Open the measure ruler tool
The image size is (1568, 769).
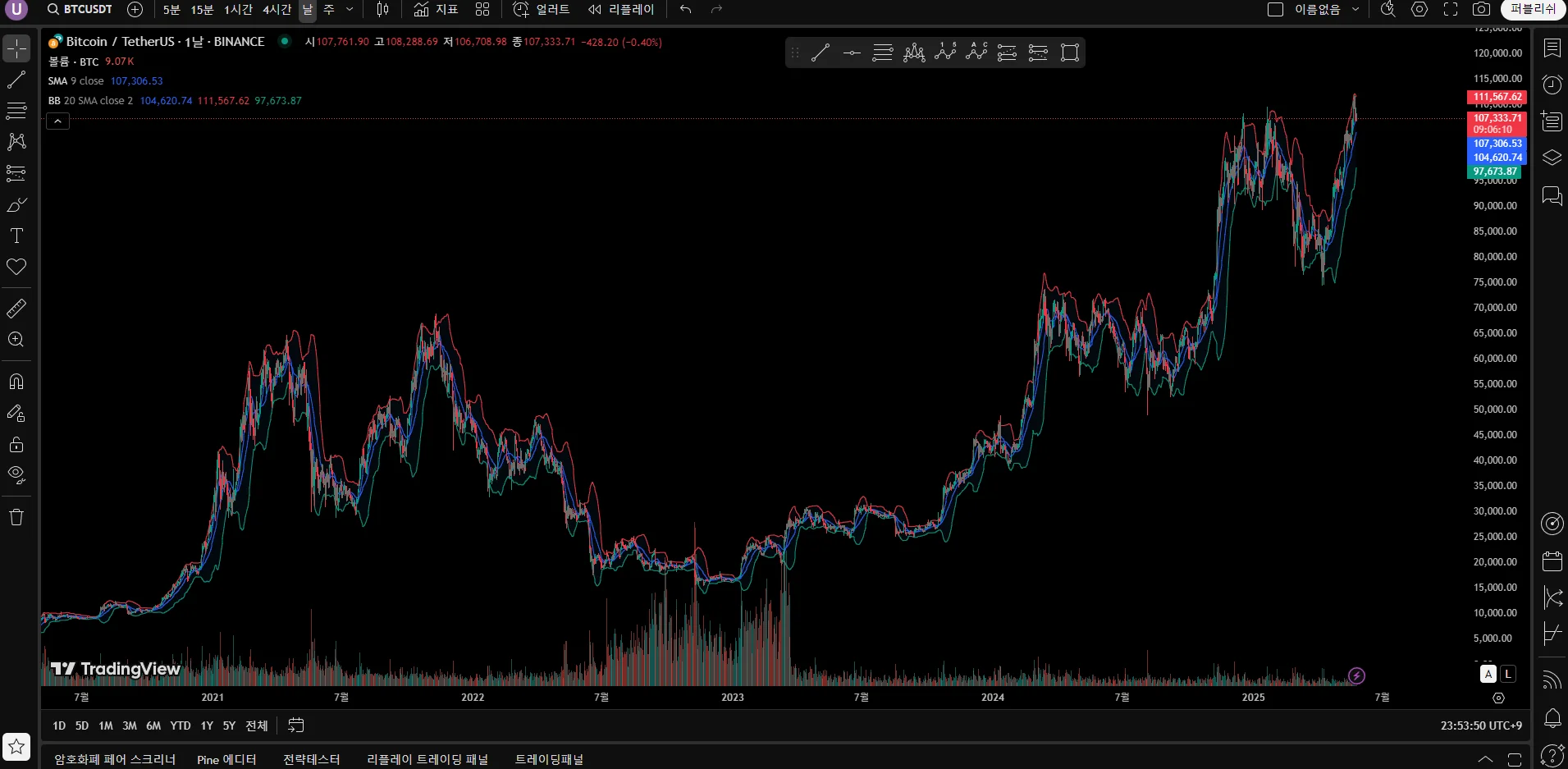pos(16,309)
